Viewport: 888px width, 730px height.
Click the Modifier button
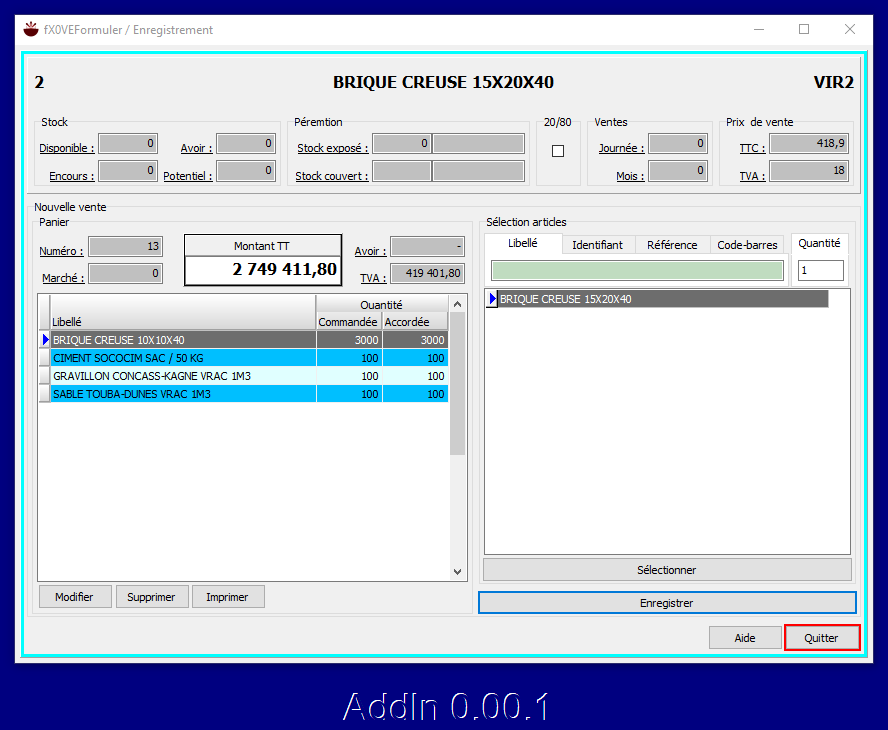click(x=74, y=596)
